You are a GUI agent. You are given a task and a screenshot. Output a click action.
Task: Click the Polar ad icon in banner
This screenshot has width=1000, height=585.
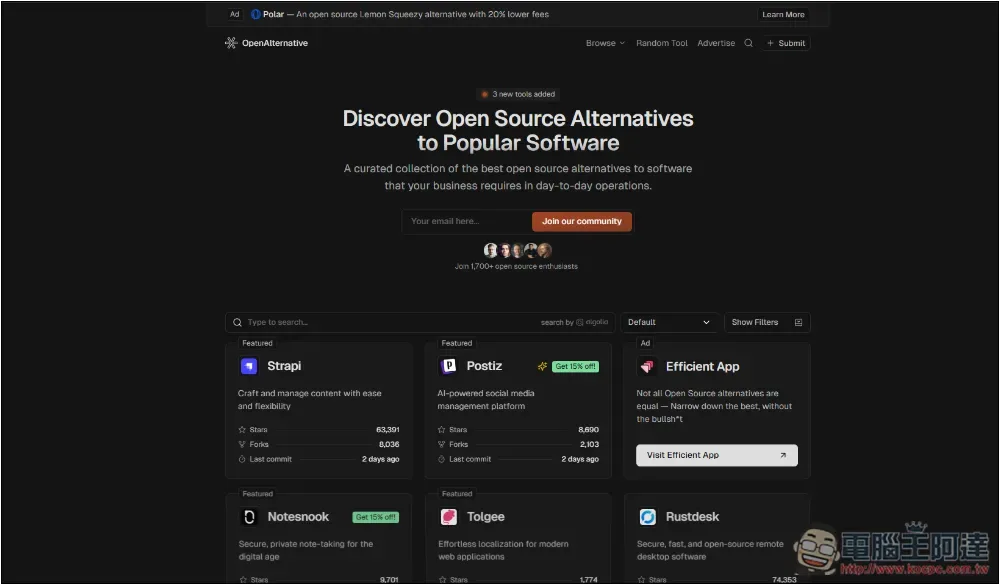255,15
